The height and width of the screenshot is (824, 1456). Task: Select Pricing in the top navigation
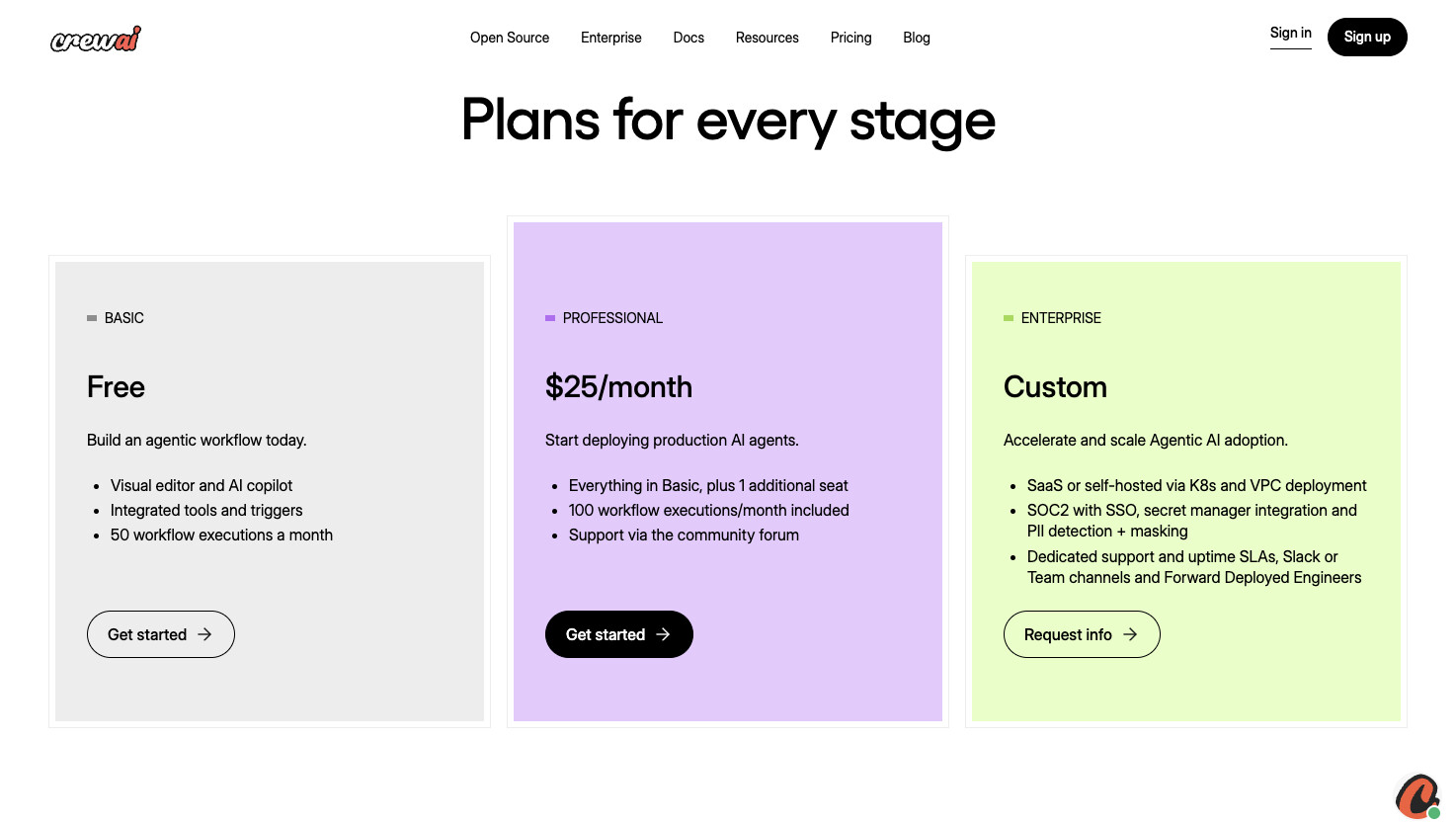[x=850, y=38]
